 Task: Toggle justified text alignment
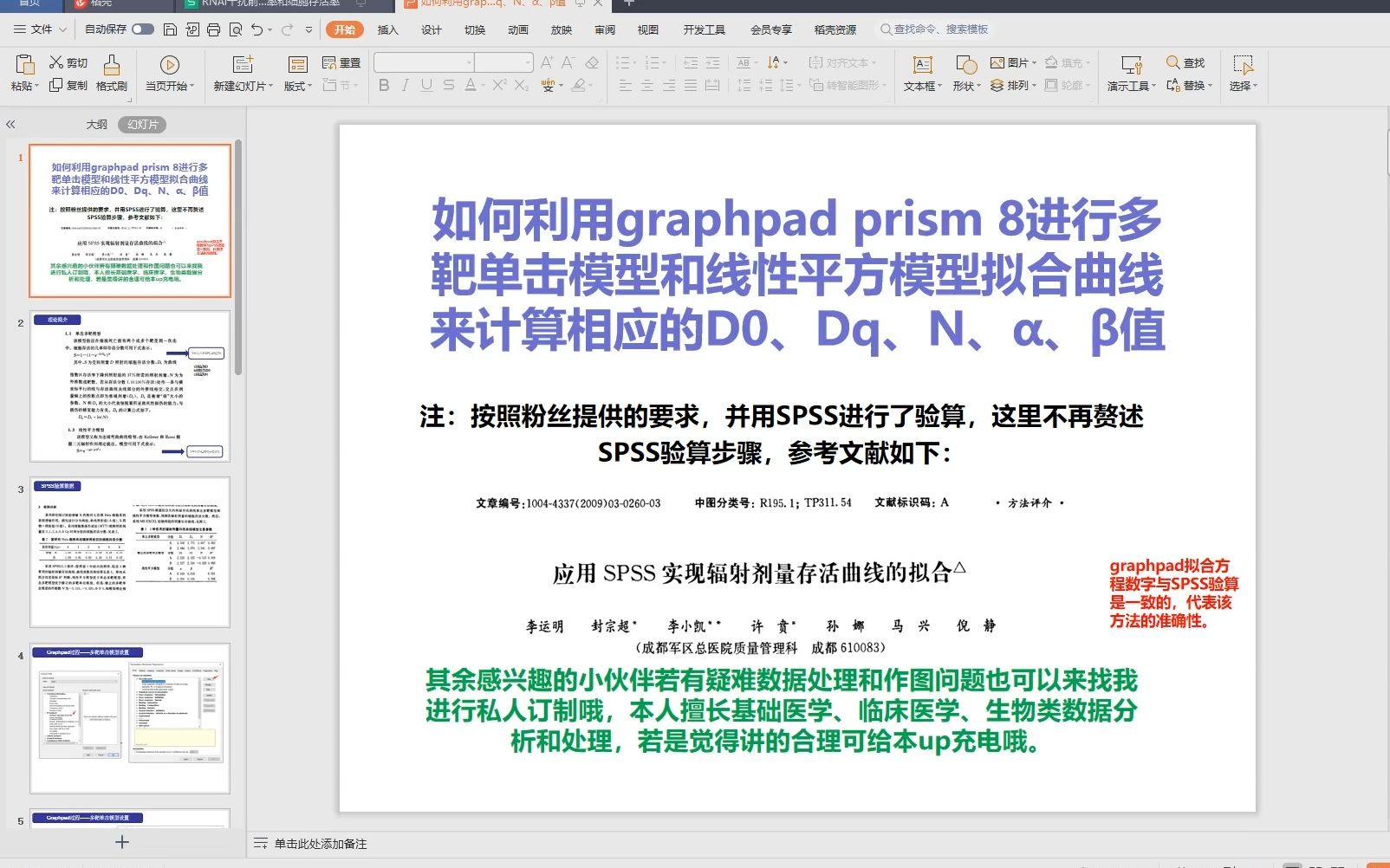pos(691,85)
